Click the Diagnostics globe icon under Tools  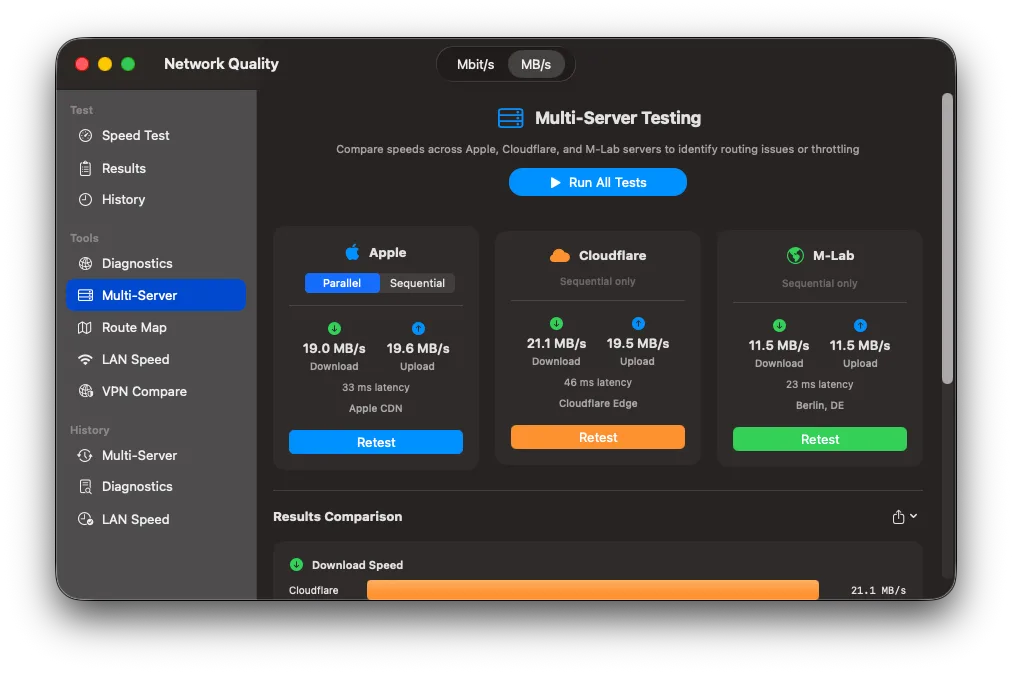point(85,263)
